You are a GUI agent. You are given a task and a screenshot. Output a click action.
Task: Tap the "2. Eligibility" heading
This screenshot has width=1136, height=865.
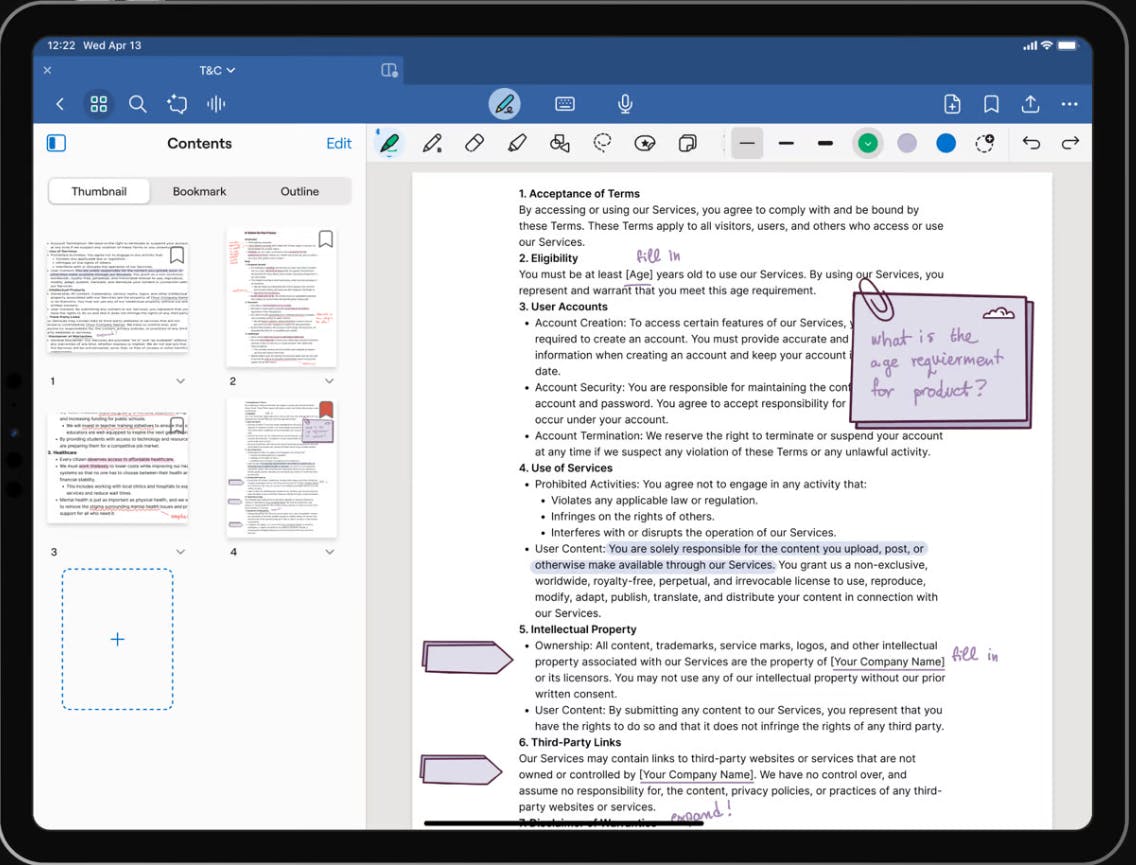tap(548, 258)
